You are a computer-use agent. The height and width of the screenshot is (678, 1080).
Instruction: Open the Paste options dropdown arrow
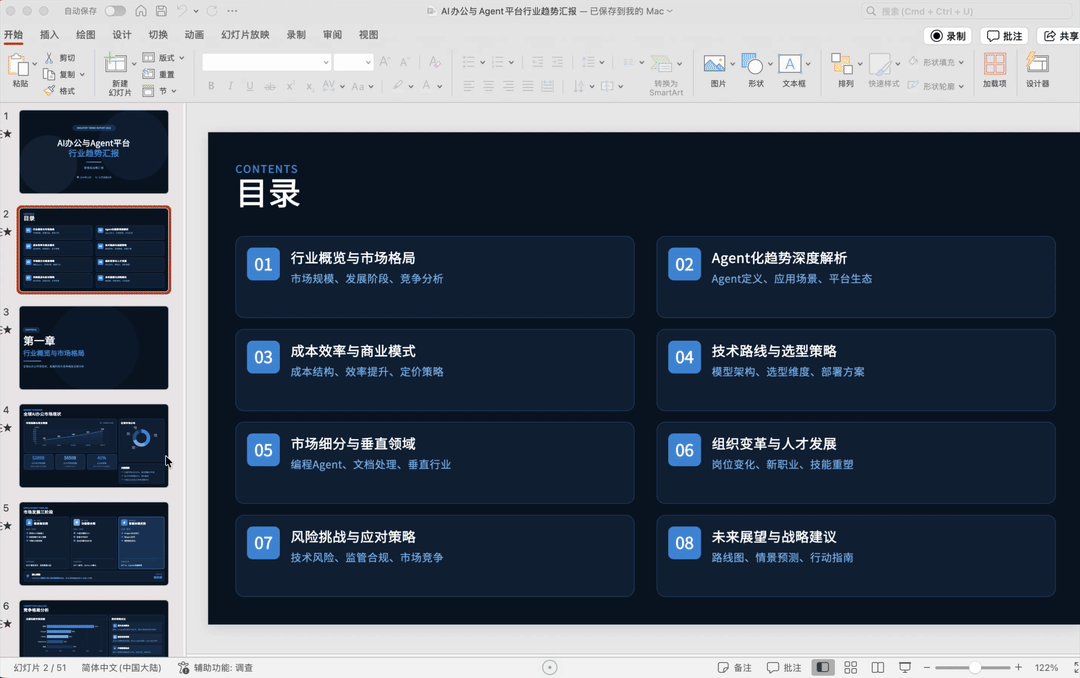[x=34, y=64]
